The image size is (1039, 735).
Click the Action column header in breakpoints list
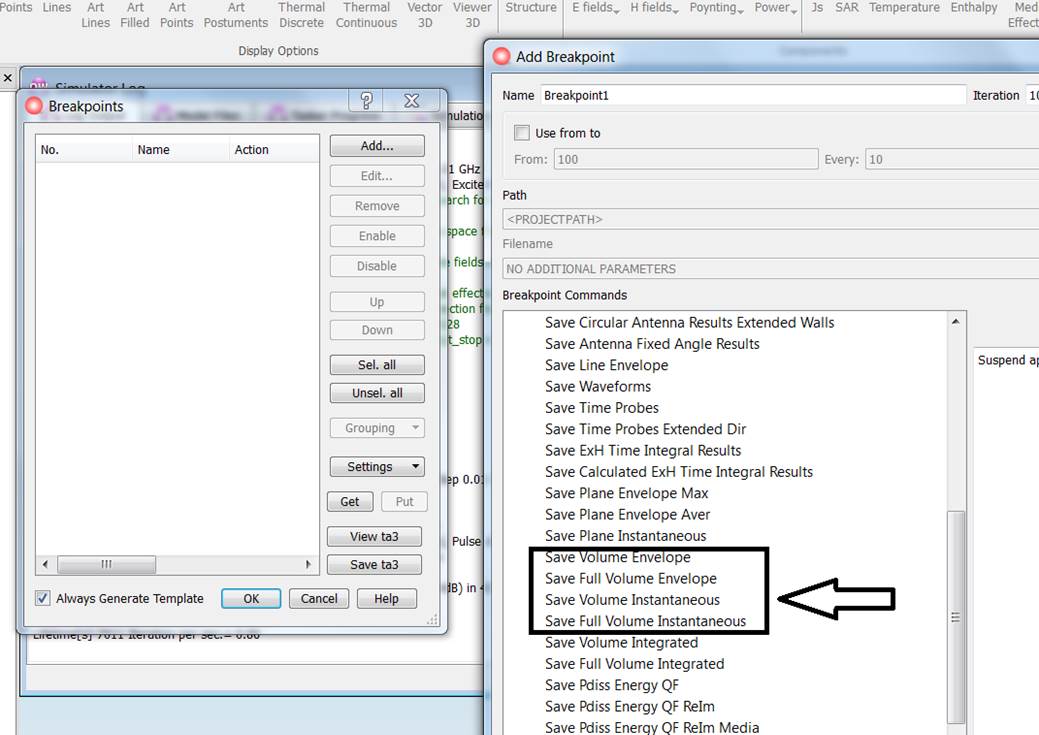pyautogui.click(x=274, y=150)
